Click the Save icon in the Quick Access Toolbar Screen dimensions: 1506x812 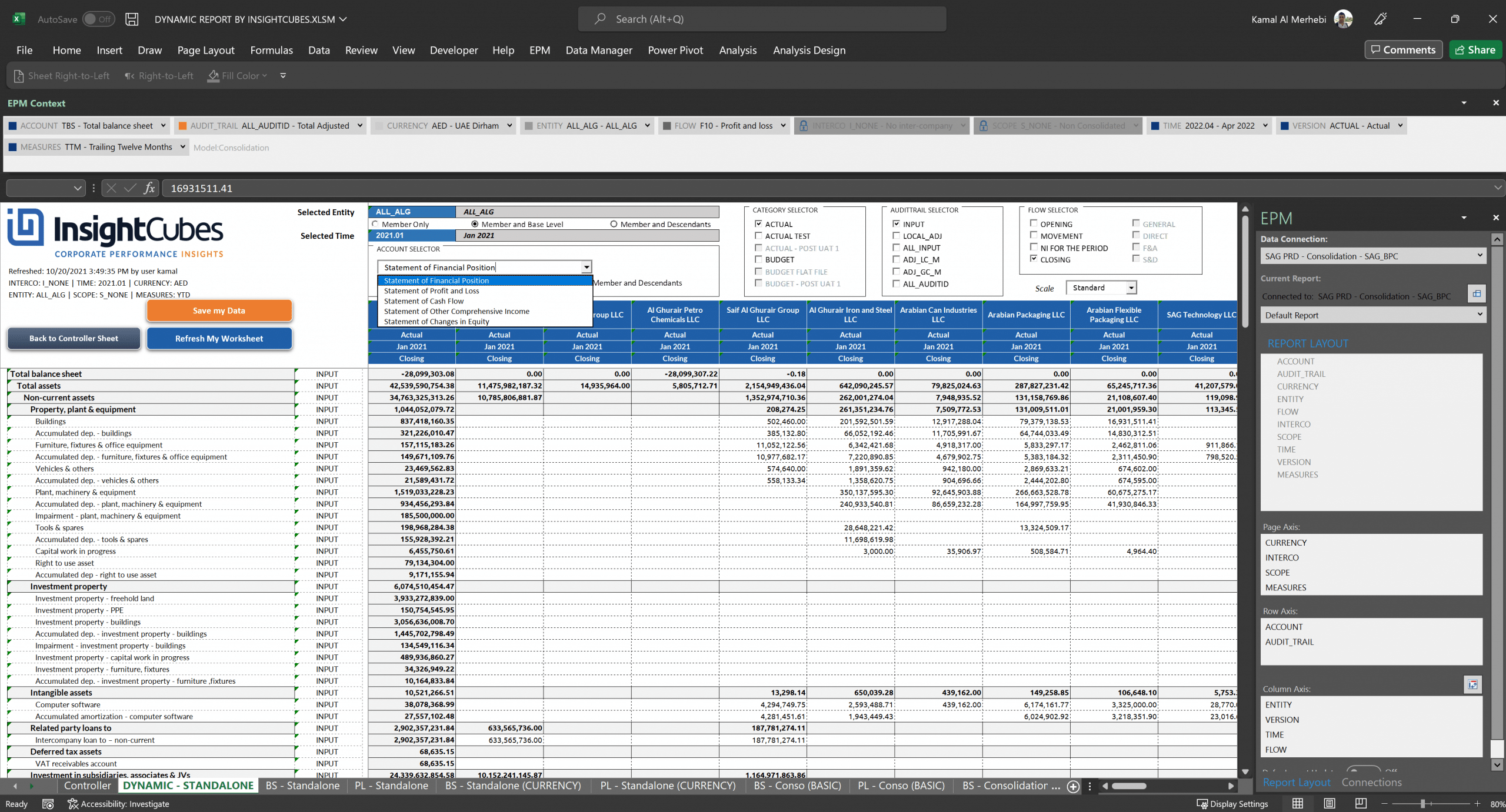(132, 19)
